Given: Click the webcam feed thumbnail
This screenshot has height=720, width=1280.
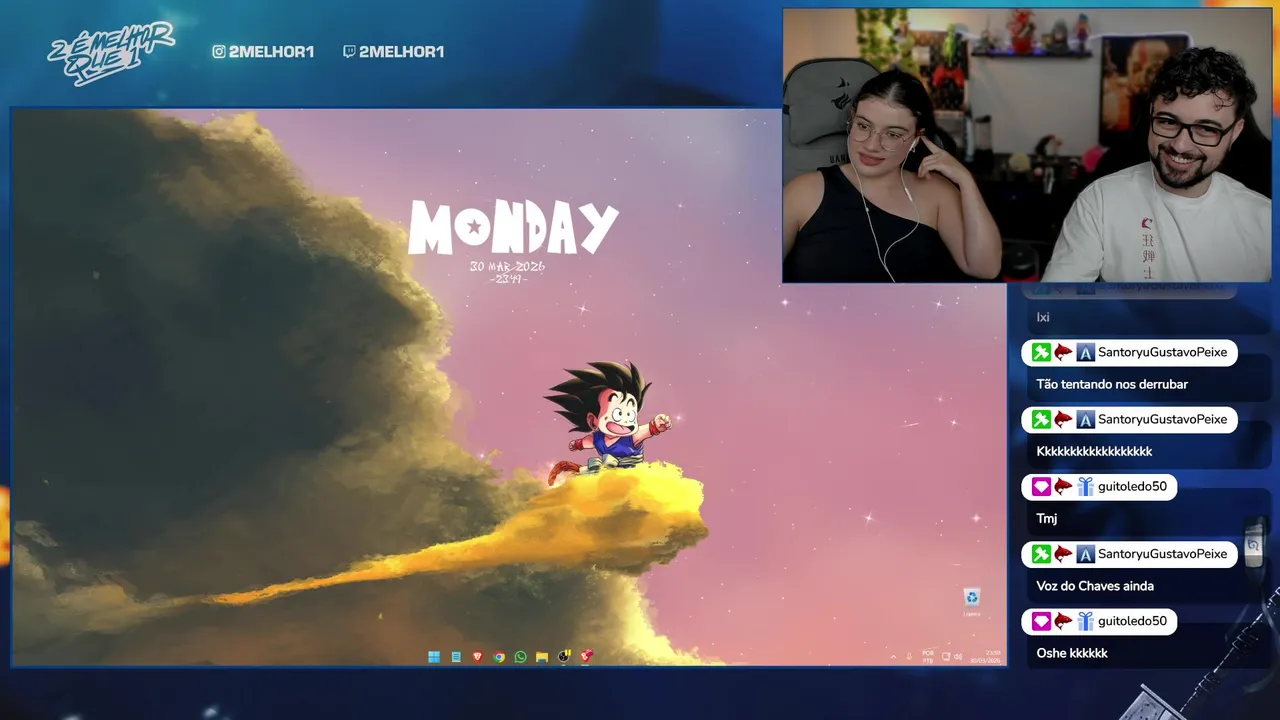Looking at the screenshot, I should (x=1027, y=145).
